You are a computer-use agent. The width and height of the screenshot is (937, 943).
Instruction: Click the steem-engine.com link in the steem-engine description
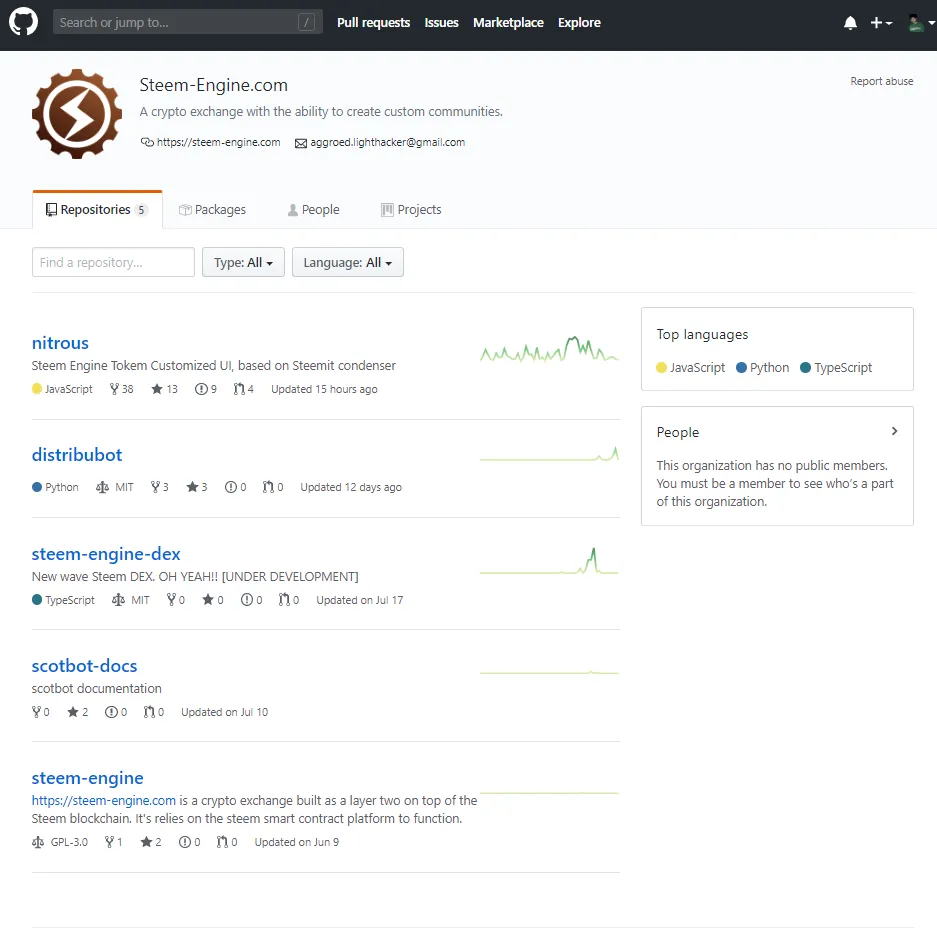[103, 800]
